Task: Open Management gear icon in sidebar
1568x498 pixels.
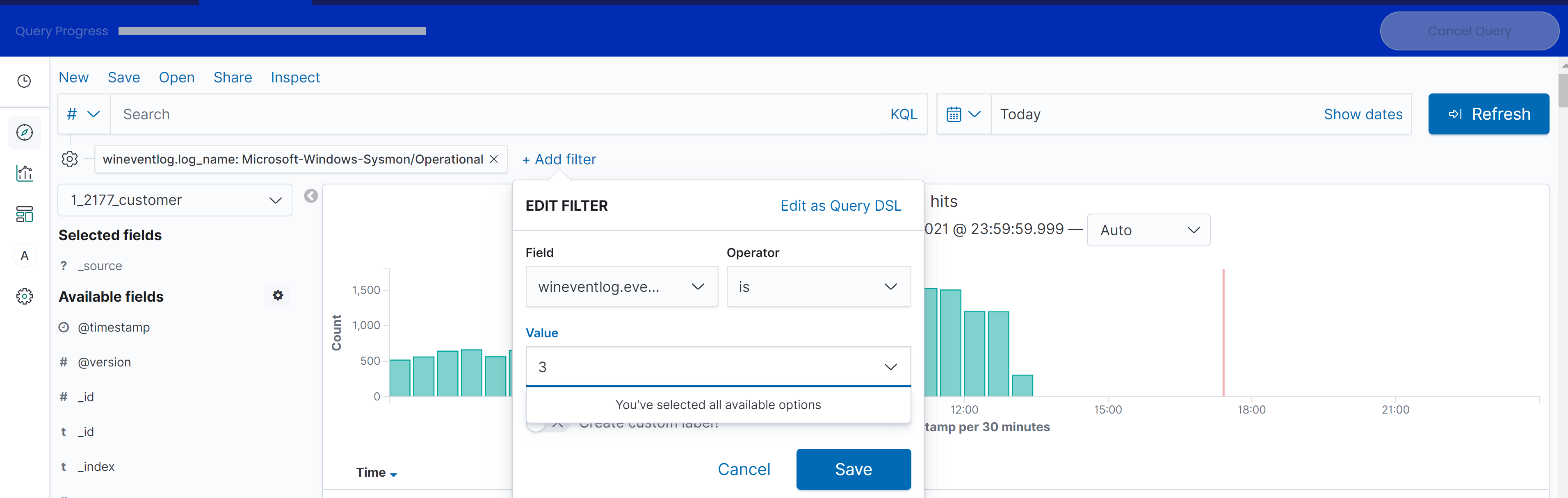Action: pyautogui.click(x=24, y=296)
